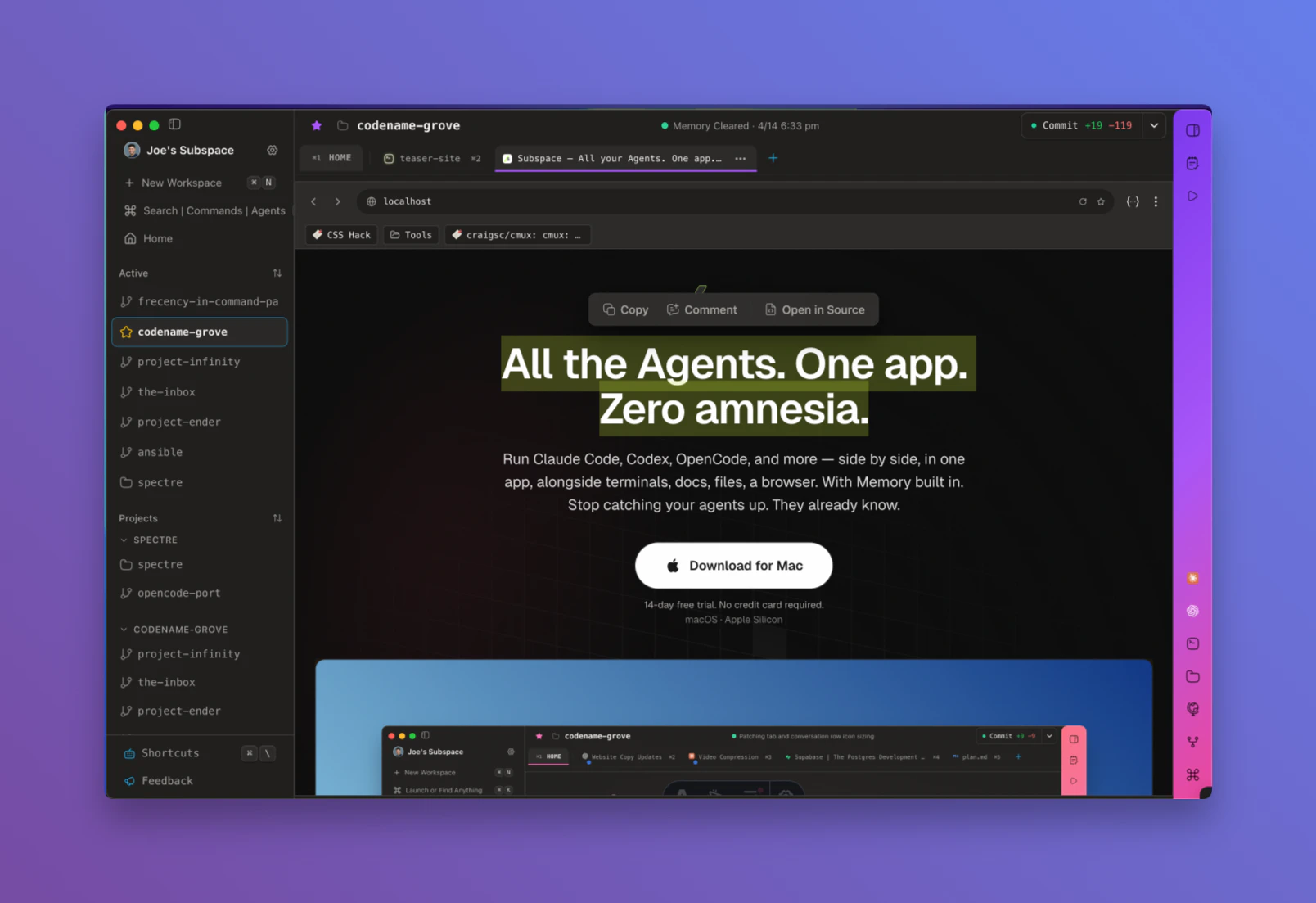The height and width of the screenshot is (903, 1316).
Task: Click Comment in selection toolbar
Action: (x=701, y=309)
